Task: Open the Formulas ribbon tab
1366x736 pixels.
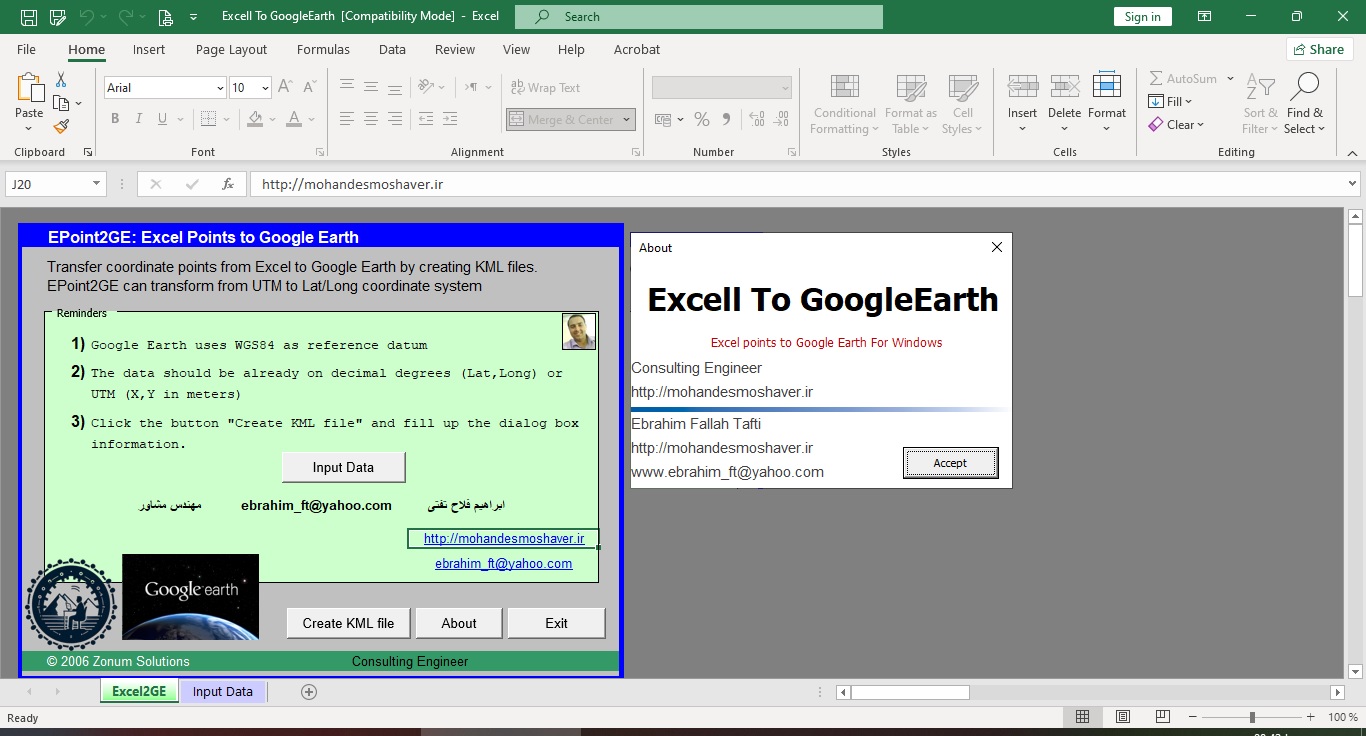Action: [323, 49]
